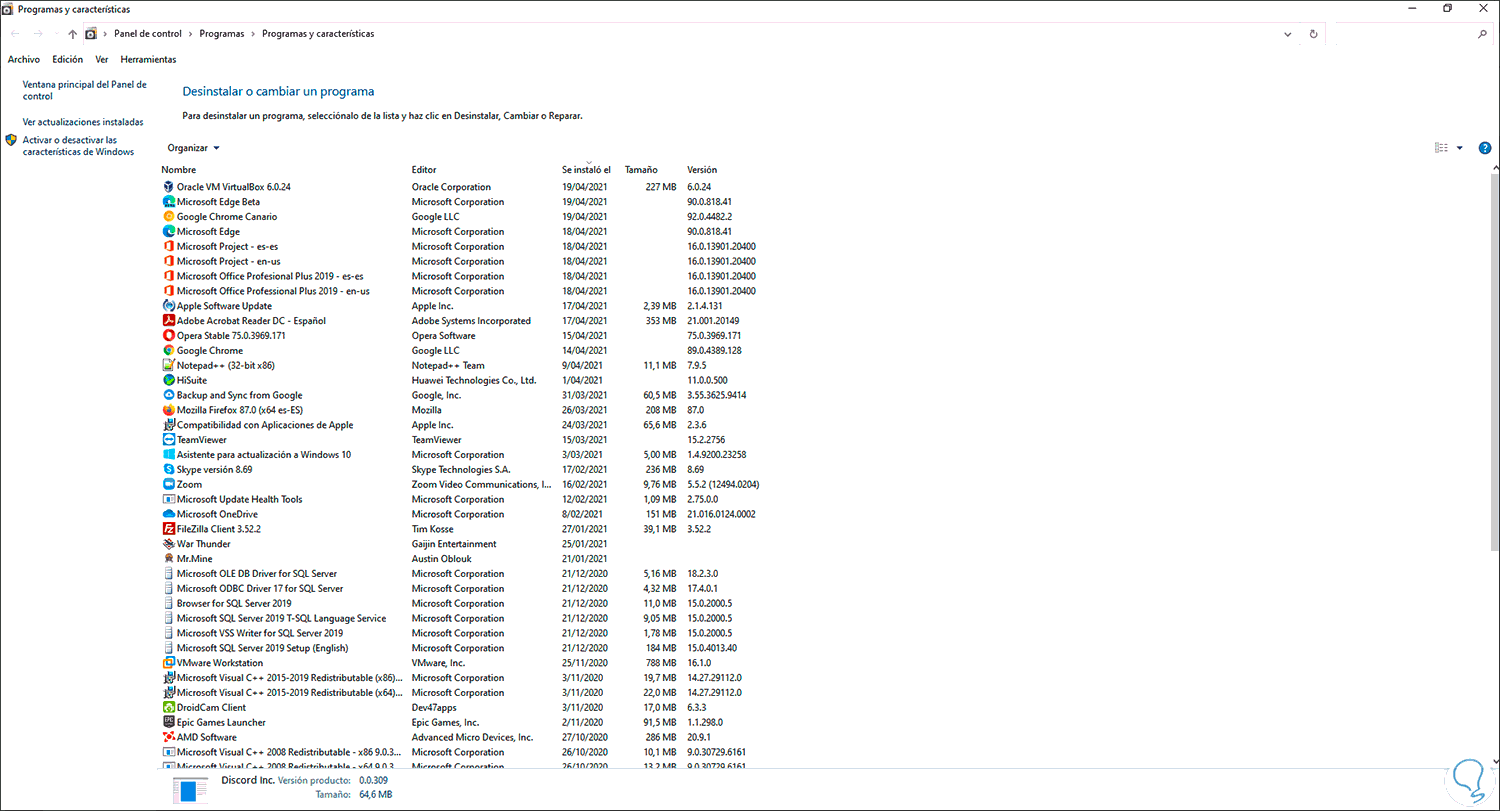Image resolution: width=1500 pixels, height=811 pixels.
Task: Click the Mozilla Firefox icon
Action: 168,410
